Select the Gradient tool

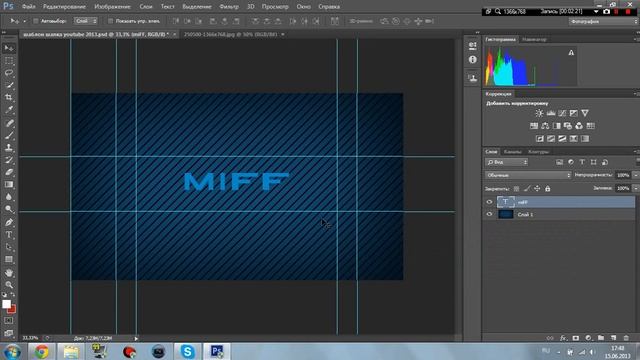pyautogui.click(x=9, y=184)
